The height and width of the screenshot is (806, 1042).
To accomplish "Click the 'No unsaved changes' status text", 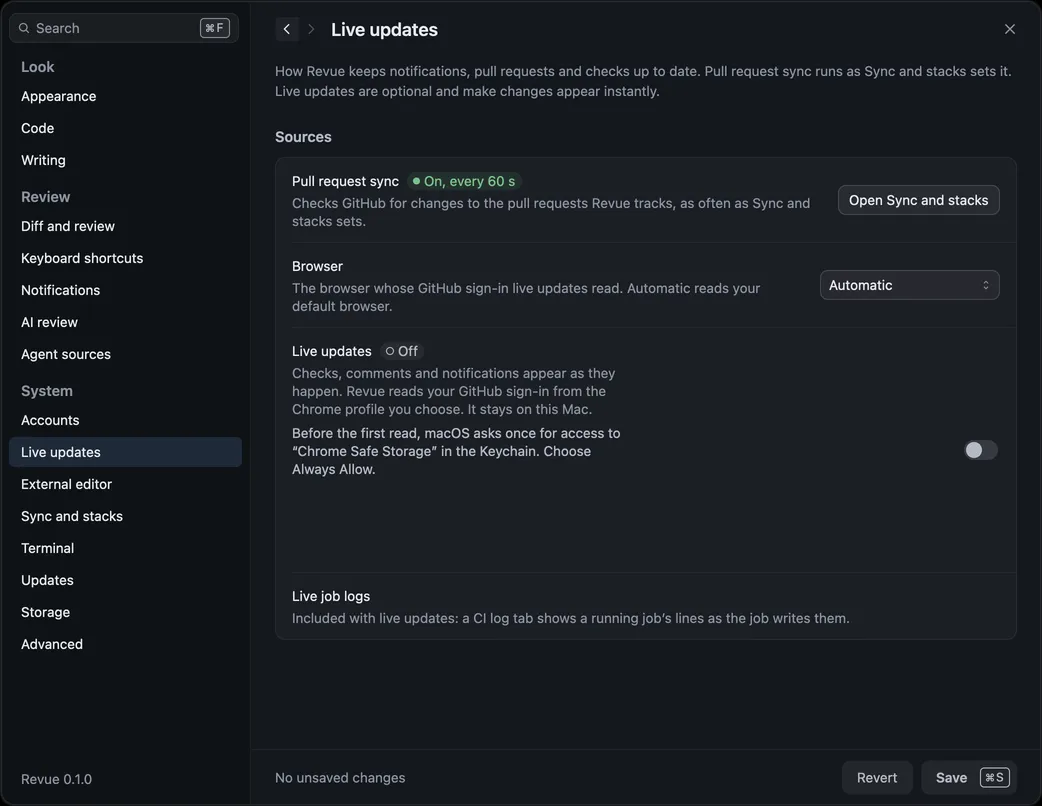I will pos(340,777).
